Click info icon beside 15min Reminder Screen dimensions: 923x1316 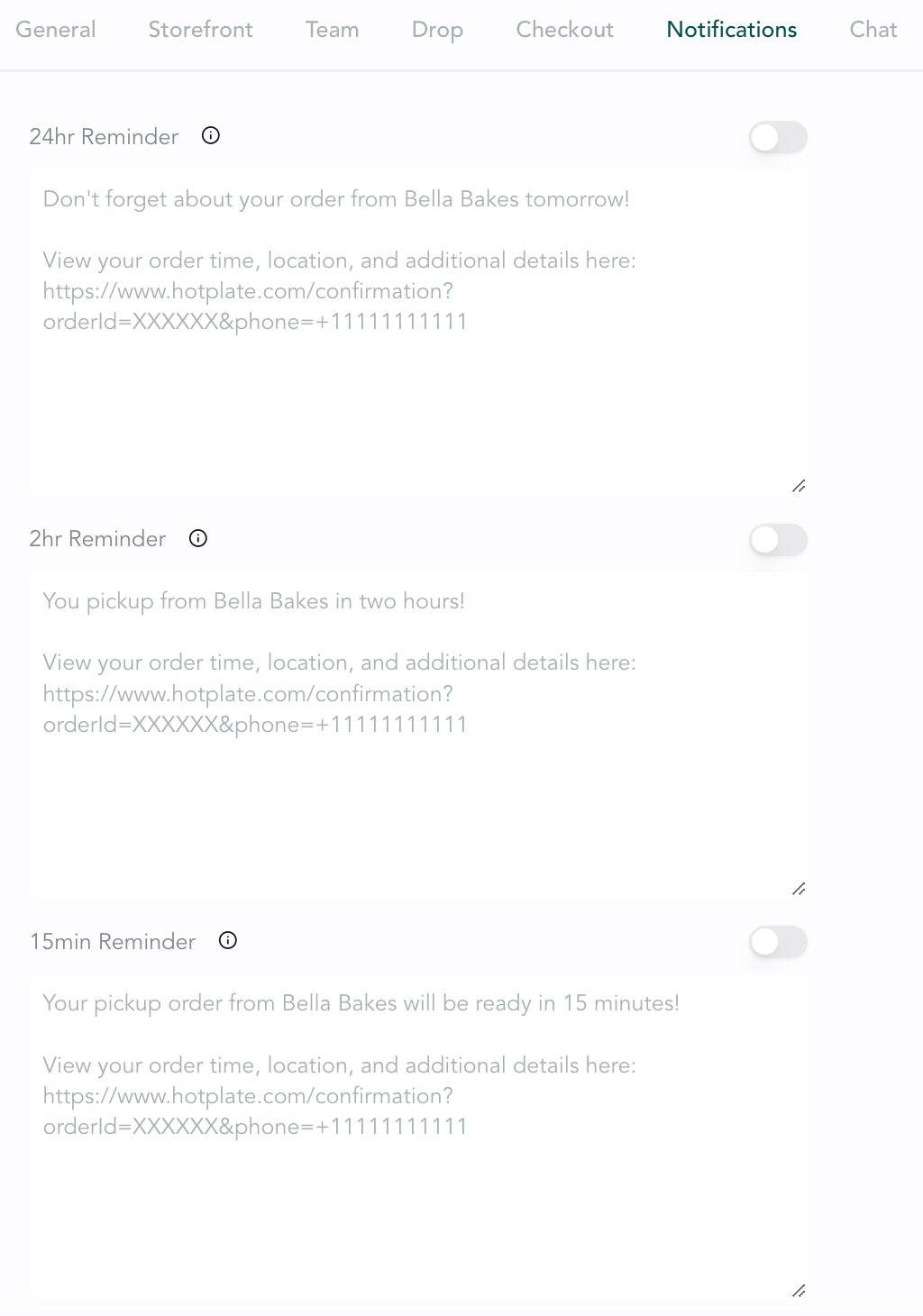228,941
